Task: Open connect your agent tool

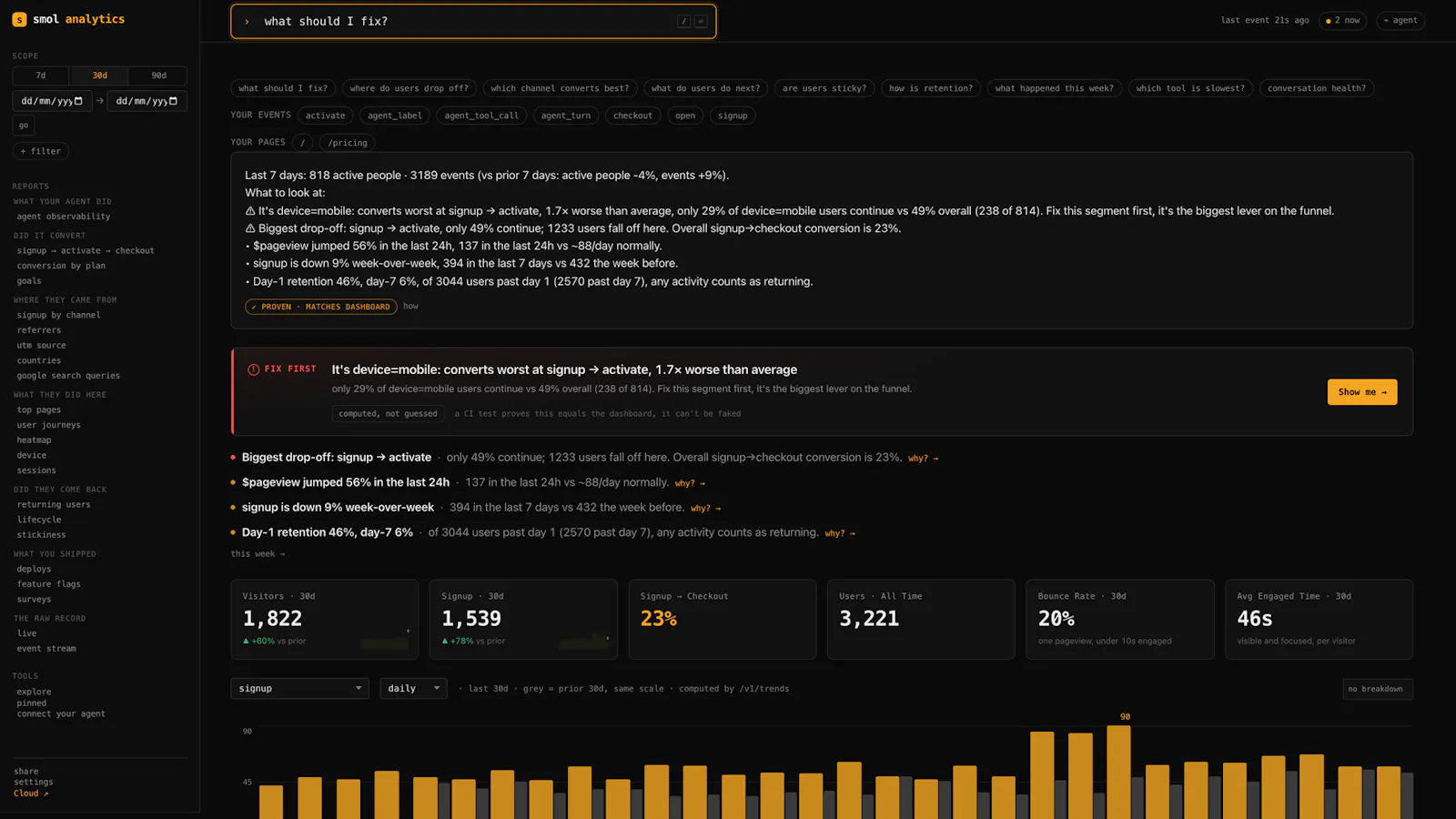Action: (x=61, y=714)
